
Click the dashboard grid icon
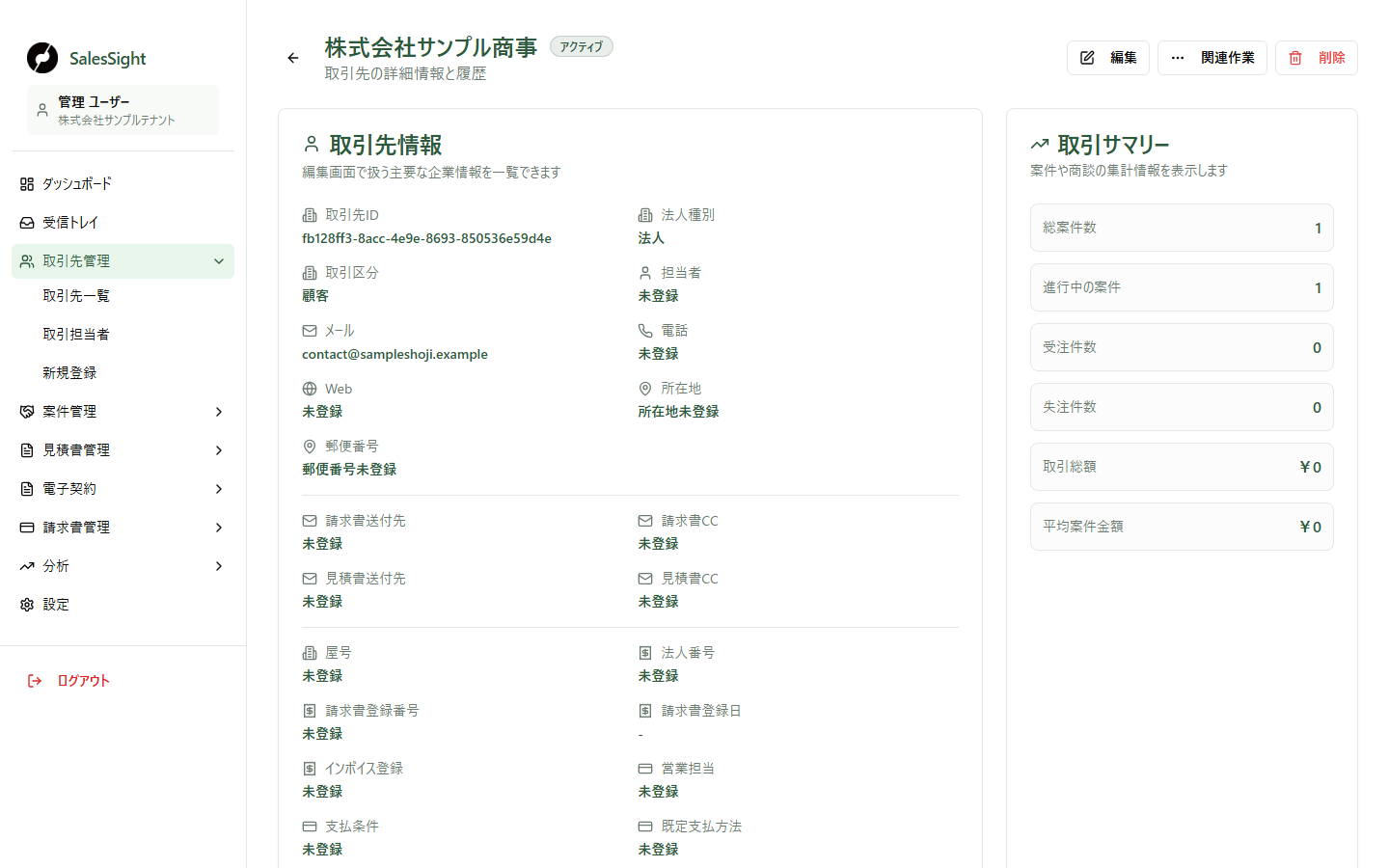click(x=27, y=184)
